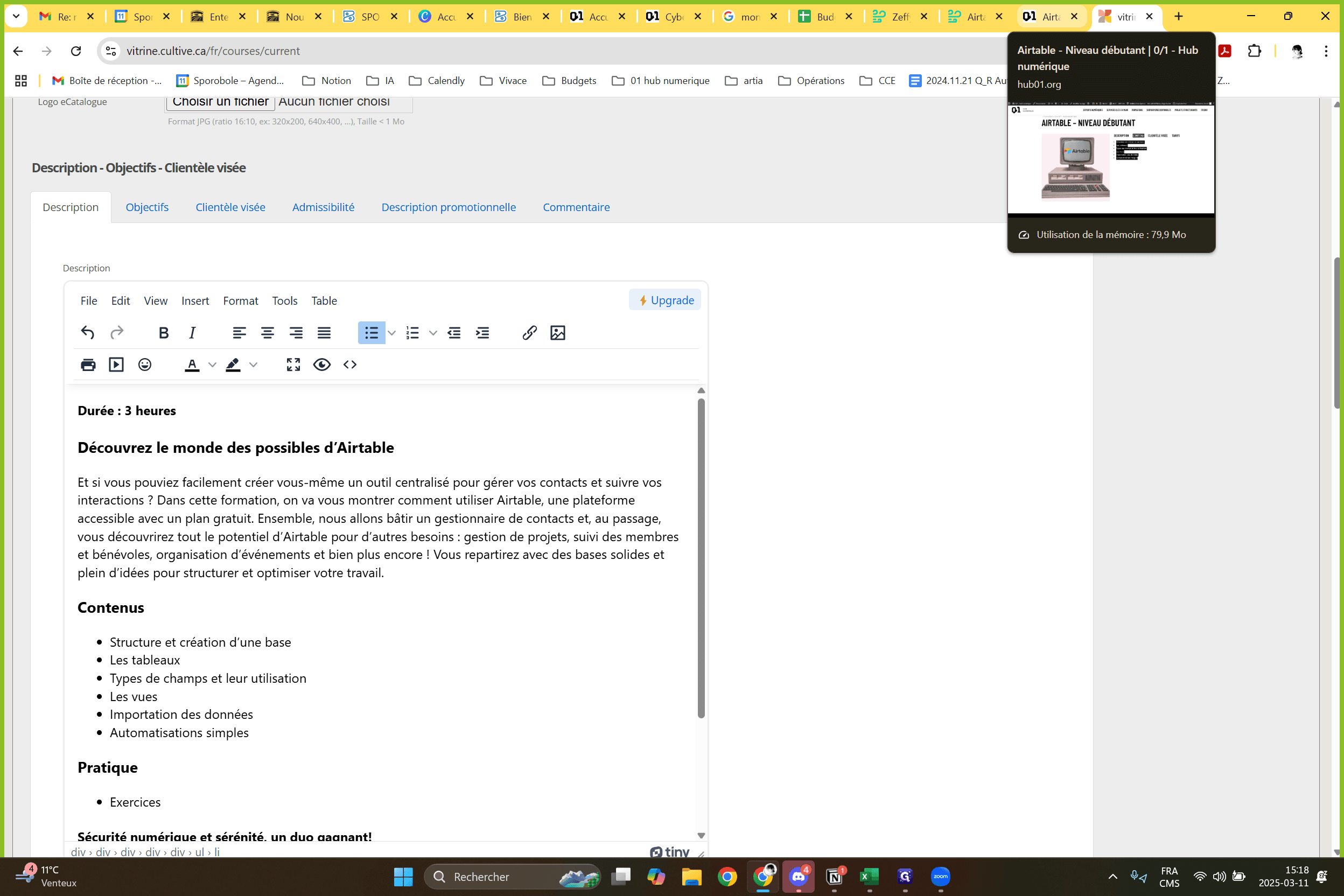Open the Budgets bookmarks folder
This screenshot has width=1344, height=896.
[569, 81]
